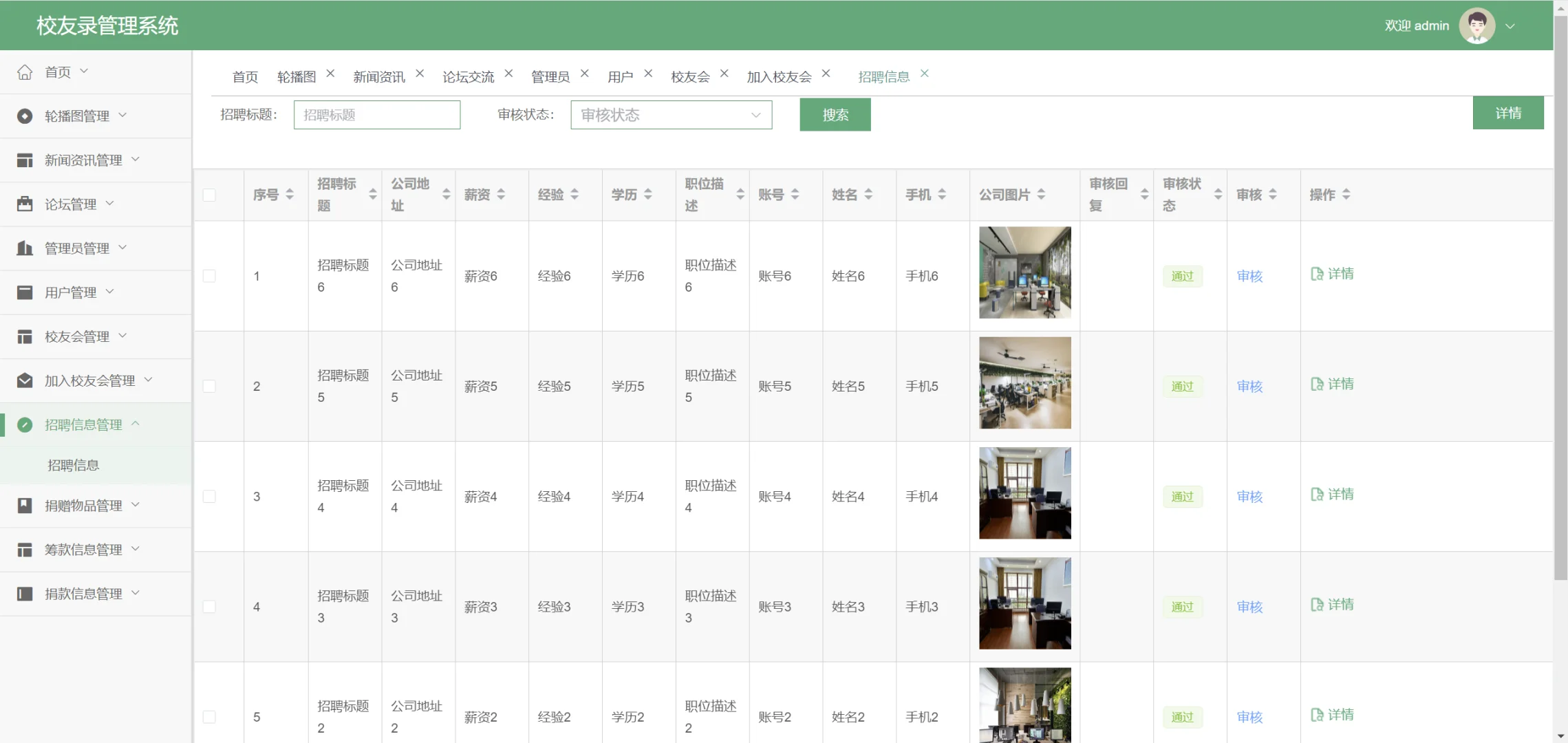Switch to the 用户 tab
The width and height of the screenshot is (1568, 743).
tap(620, 76)
